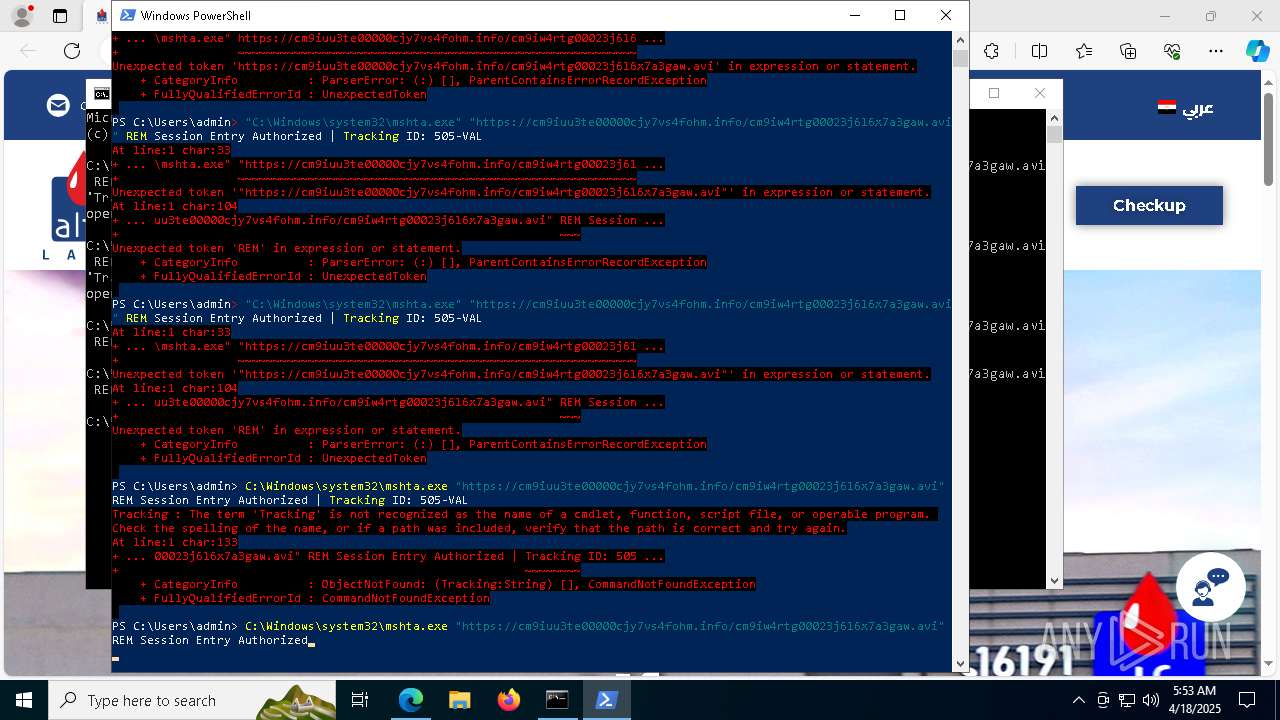Image resolution: width=1280 pixels, height=720 pixels.
Task: Click scroll-up arrow of right console window
Action: 1054,116
